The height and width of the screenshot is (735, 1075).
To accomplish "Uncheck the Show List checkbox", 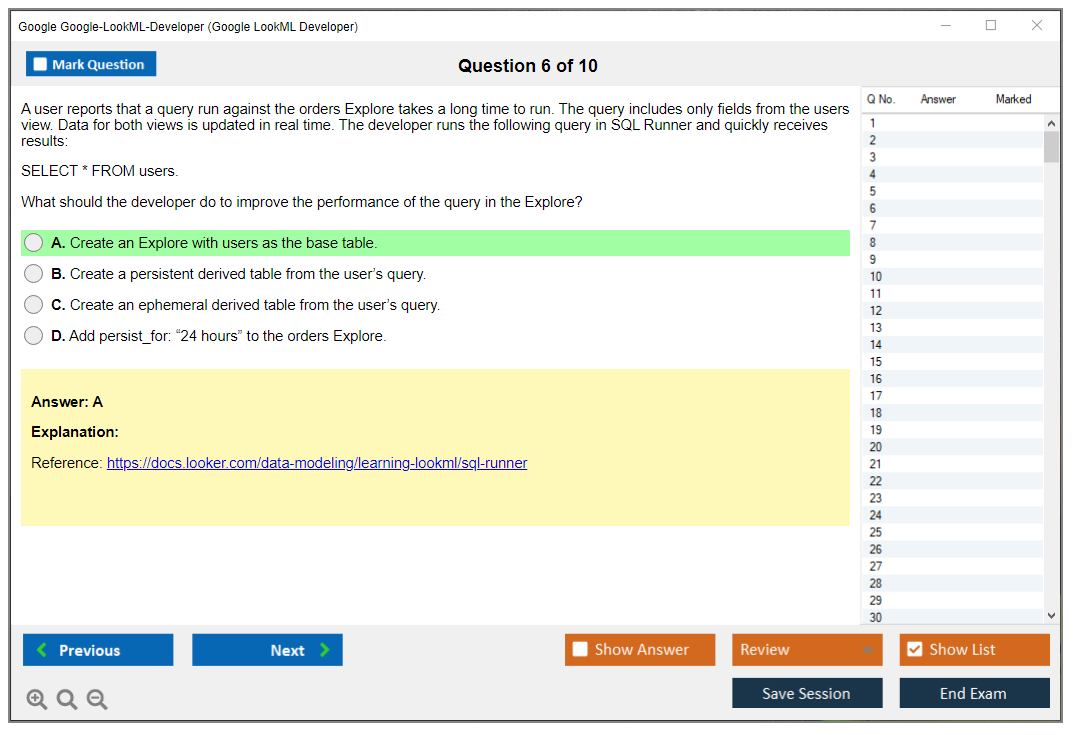I will pyautogui.click(x=914, y=650).
